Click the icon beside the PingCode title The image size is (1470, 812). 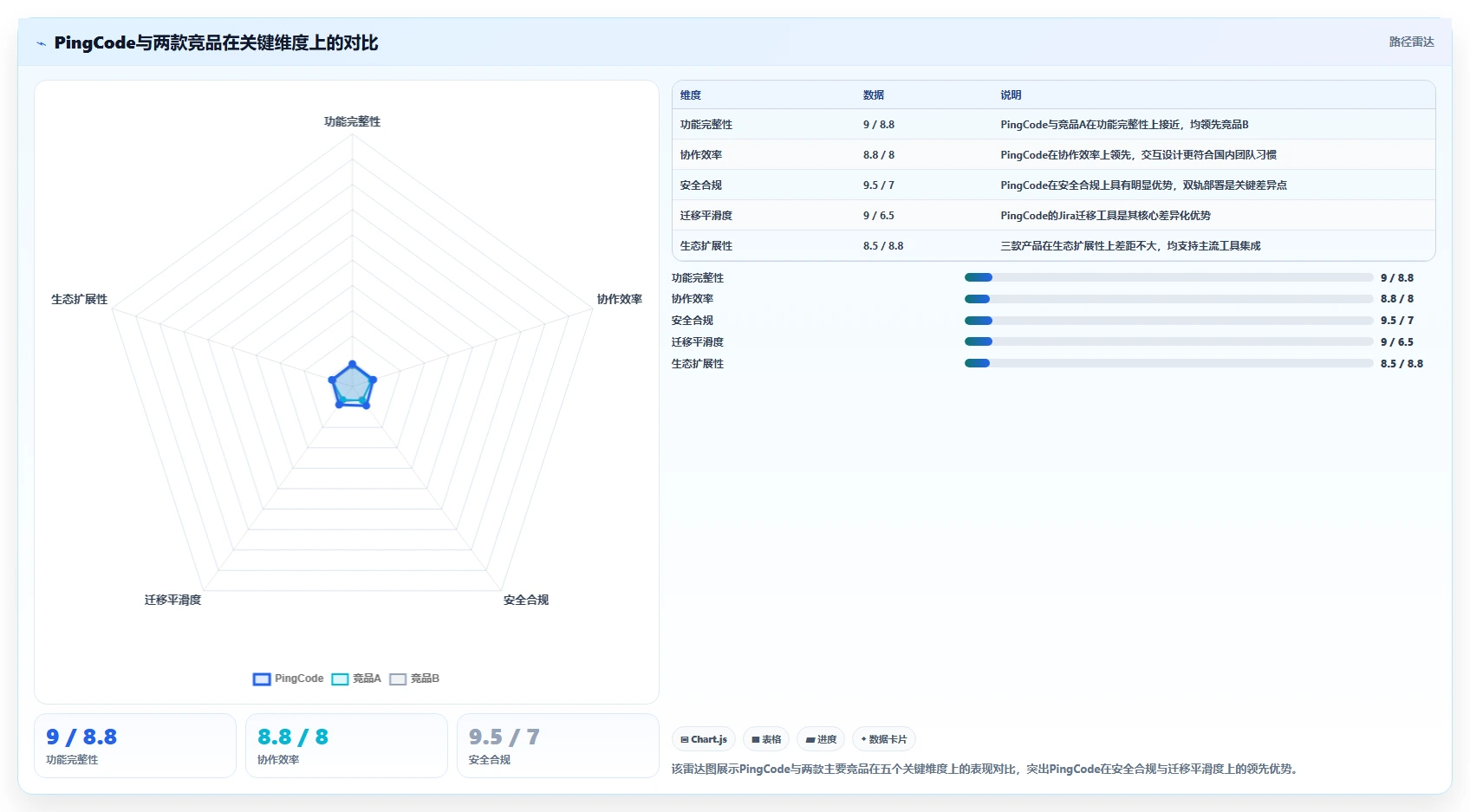click(x=41, y=43)
